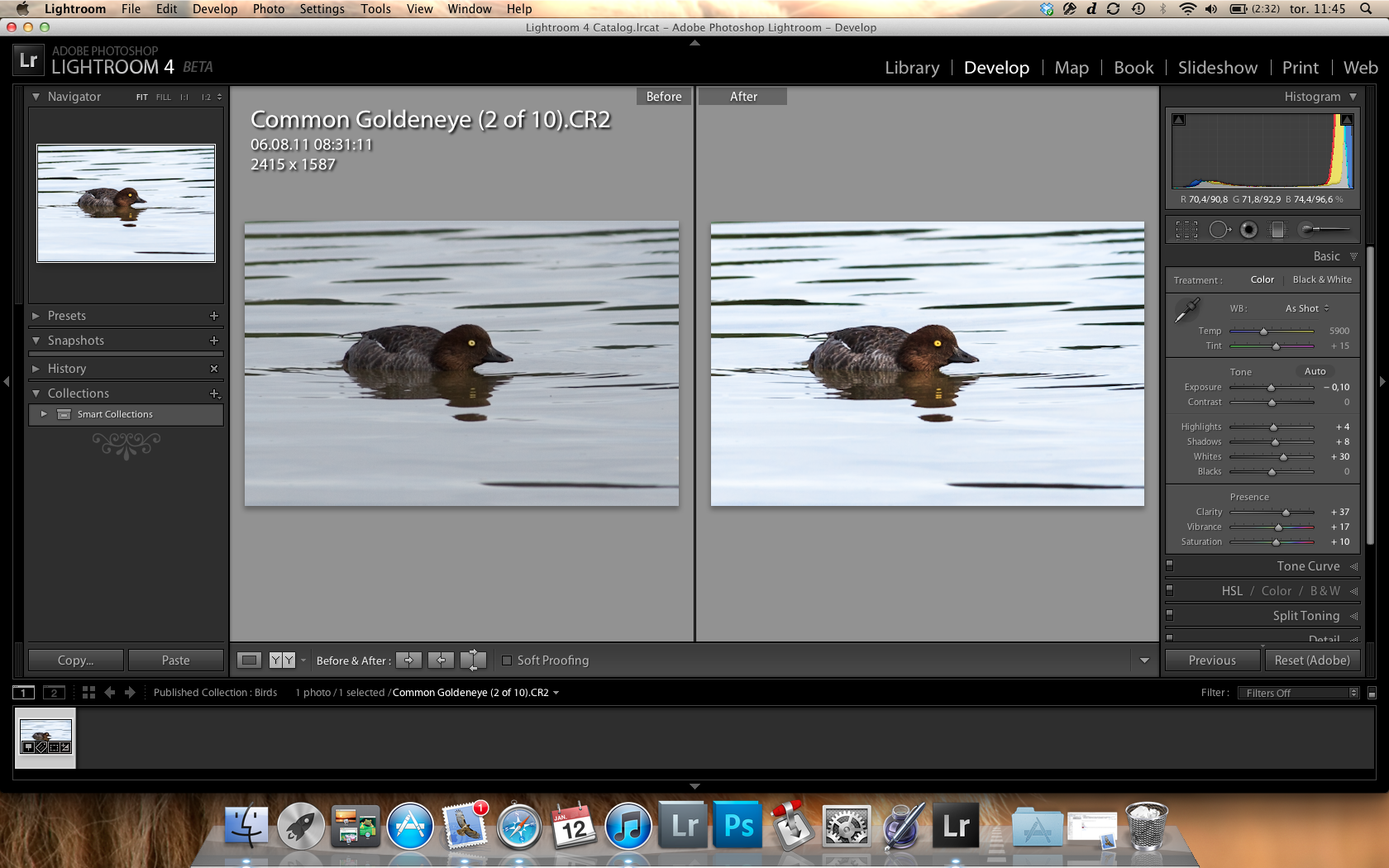Set Navigator zoom to FILL

click(164, 98)
